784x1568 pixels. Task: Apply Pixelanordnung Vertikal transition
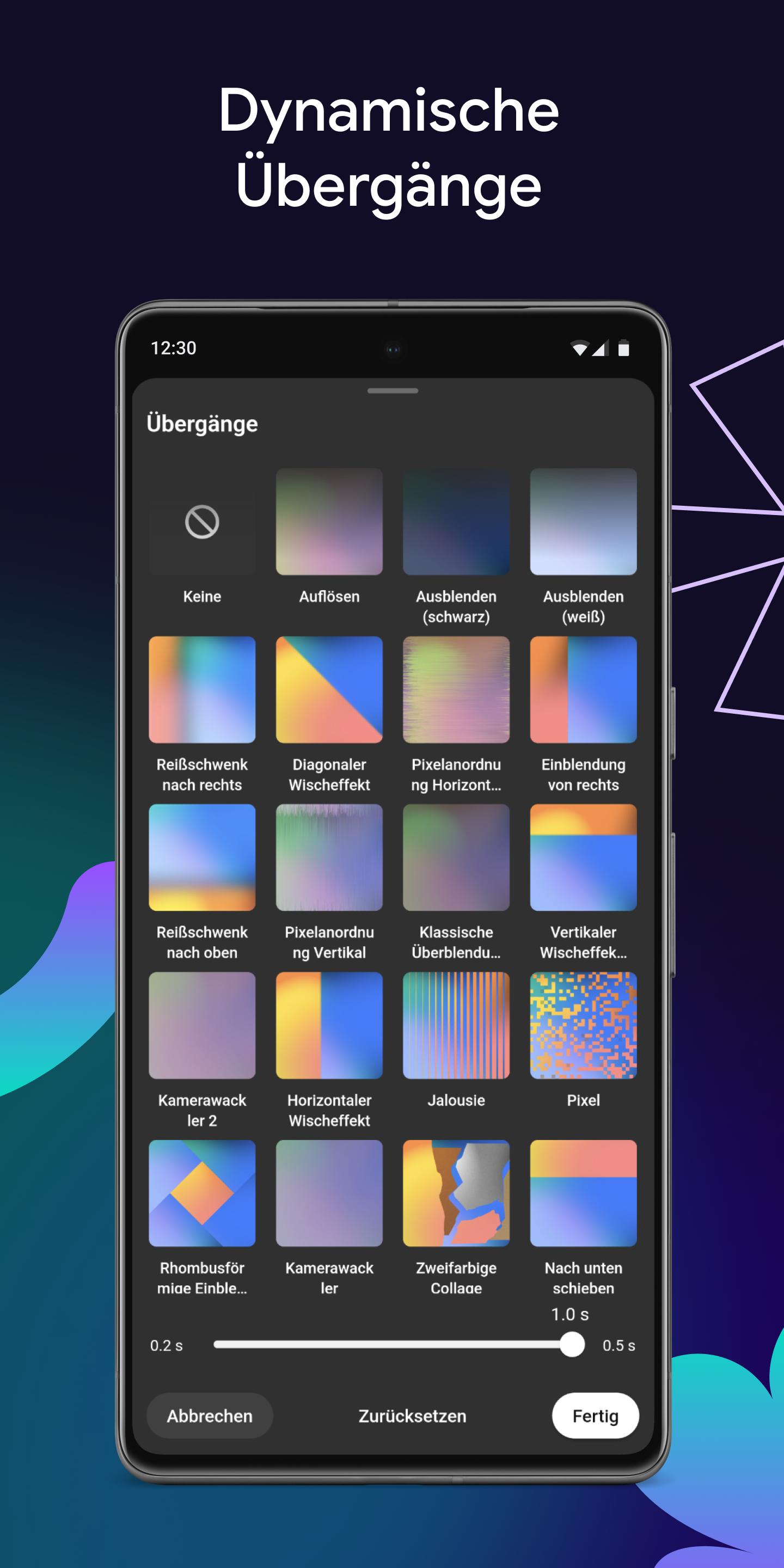(x=329, y=857)
